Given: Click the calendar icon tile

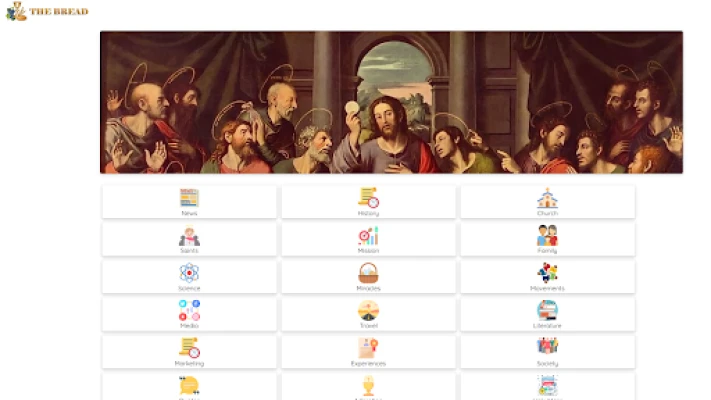Looking at the screenshot, I should coord(547,386).
